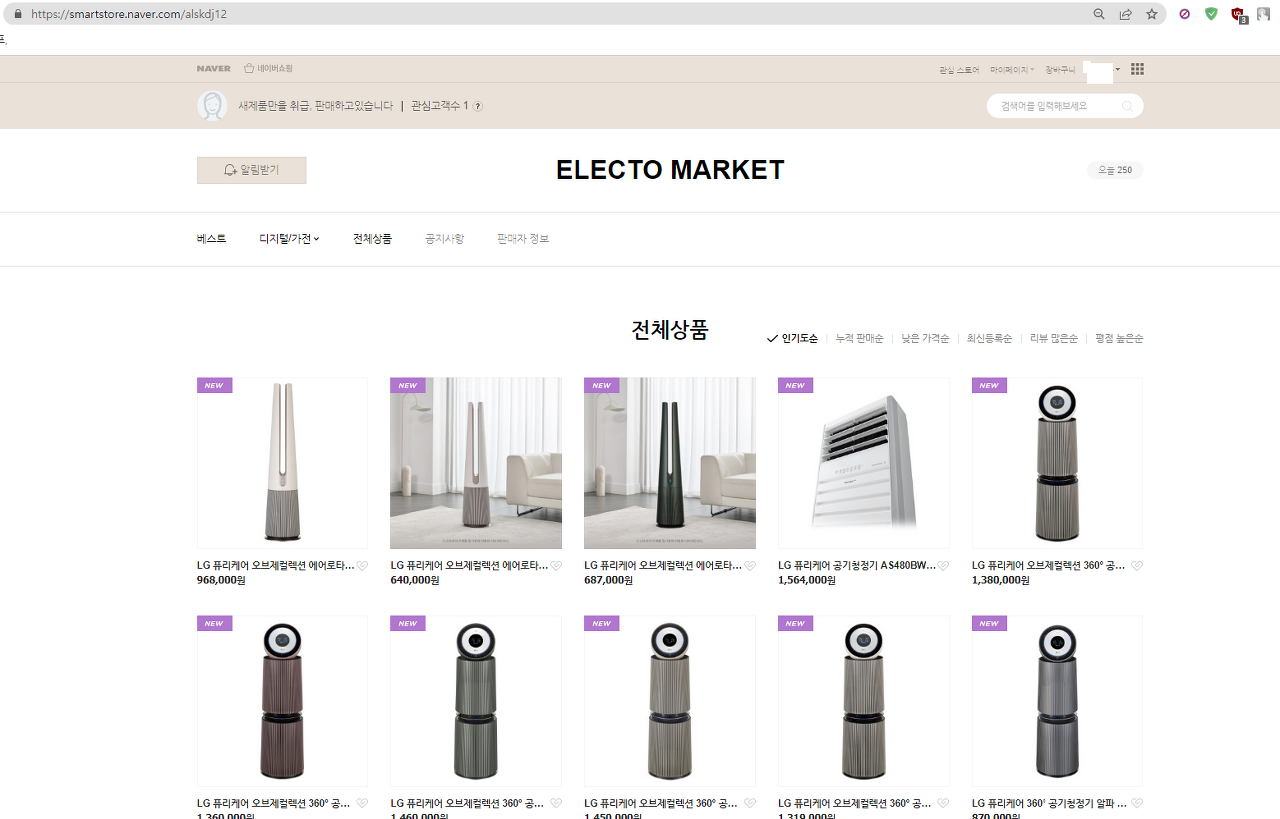Open the 전체상품 menu tab
1280x819 pixels.
(x=372, y=239)
